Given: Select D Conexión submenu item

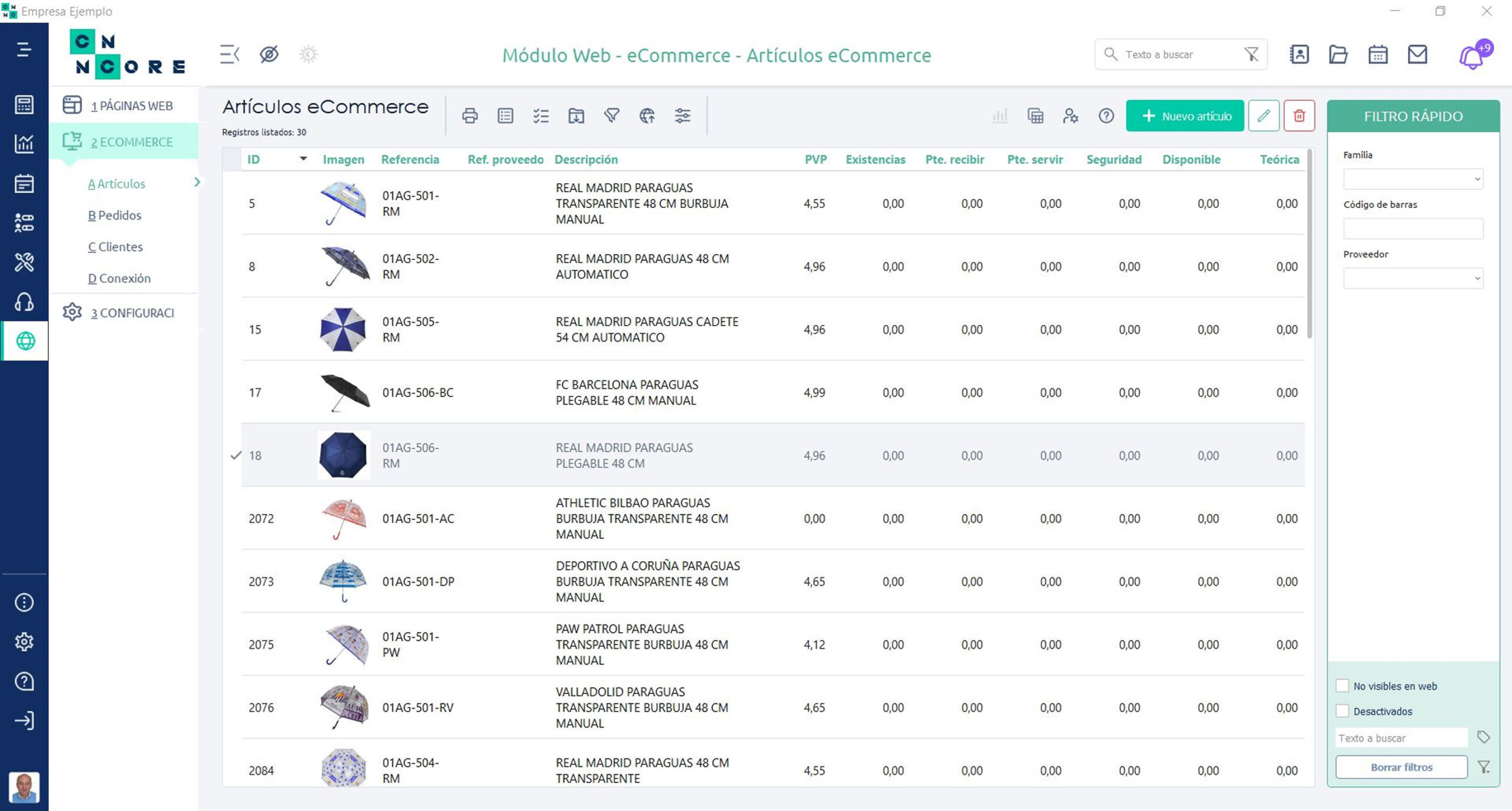Looking at the screenshot, I should point(119,278).
